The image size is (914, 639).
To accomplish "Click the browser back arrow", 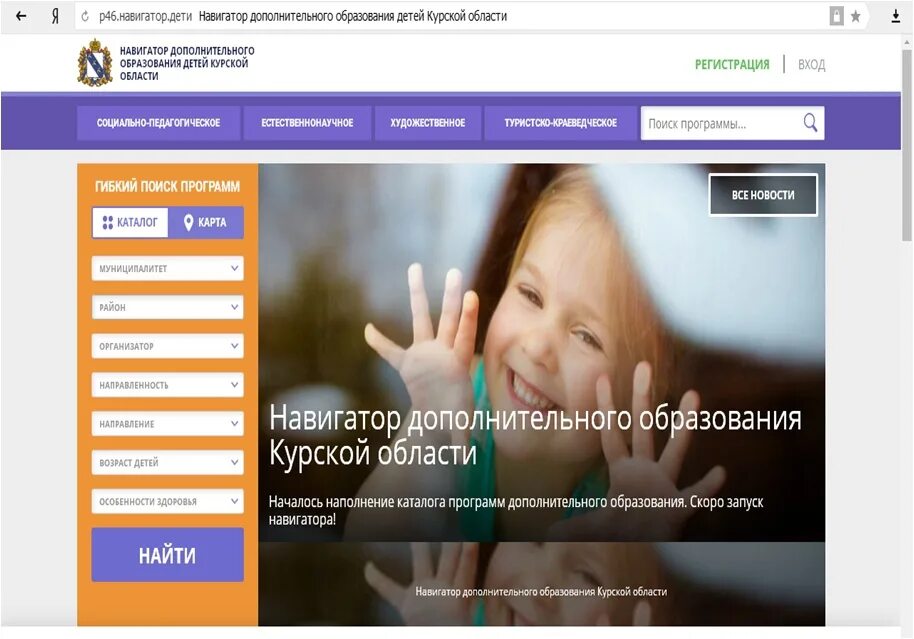I will pos(21,16).
